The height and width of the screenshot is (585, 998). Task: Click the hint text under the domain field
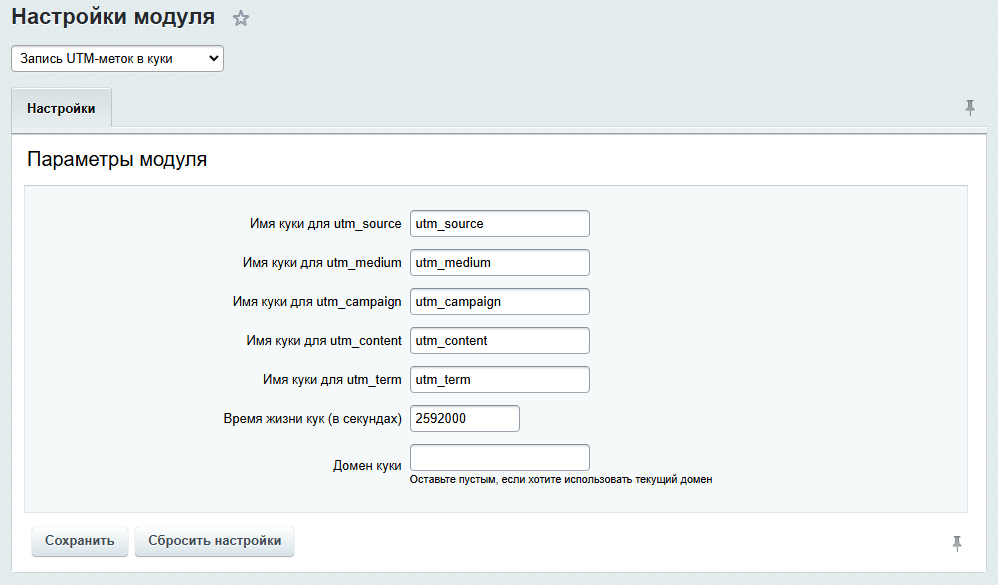pos(561,480)
